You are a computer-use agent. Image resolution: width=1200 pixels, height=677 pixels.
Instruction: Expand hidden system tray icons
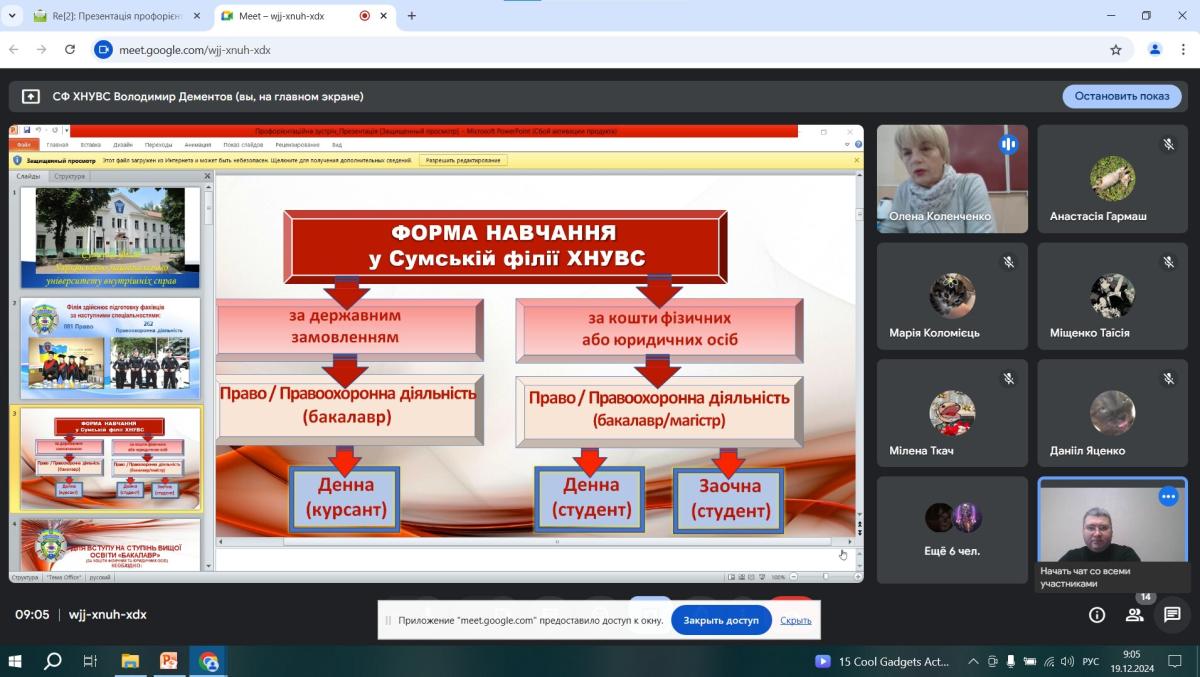[x=973, y=661]
